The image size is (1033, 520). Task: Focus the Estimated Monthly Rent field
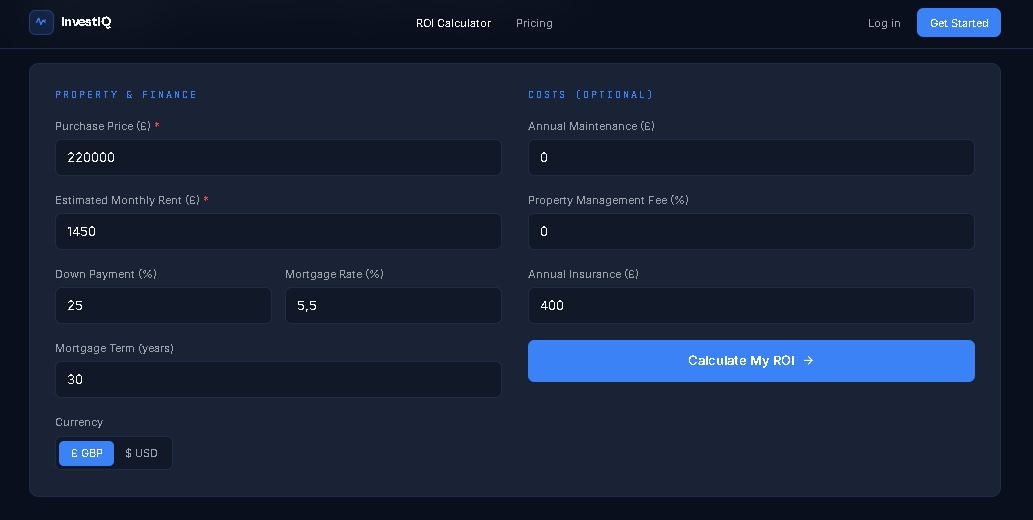278,231
